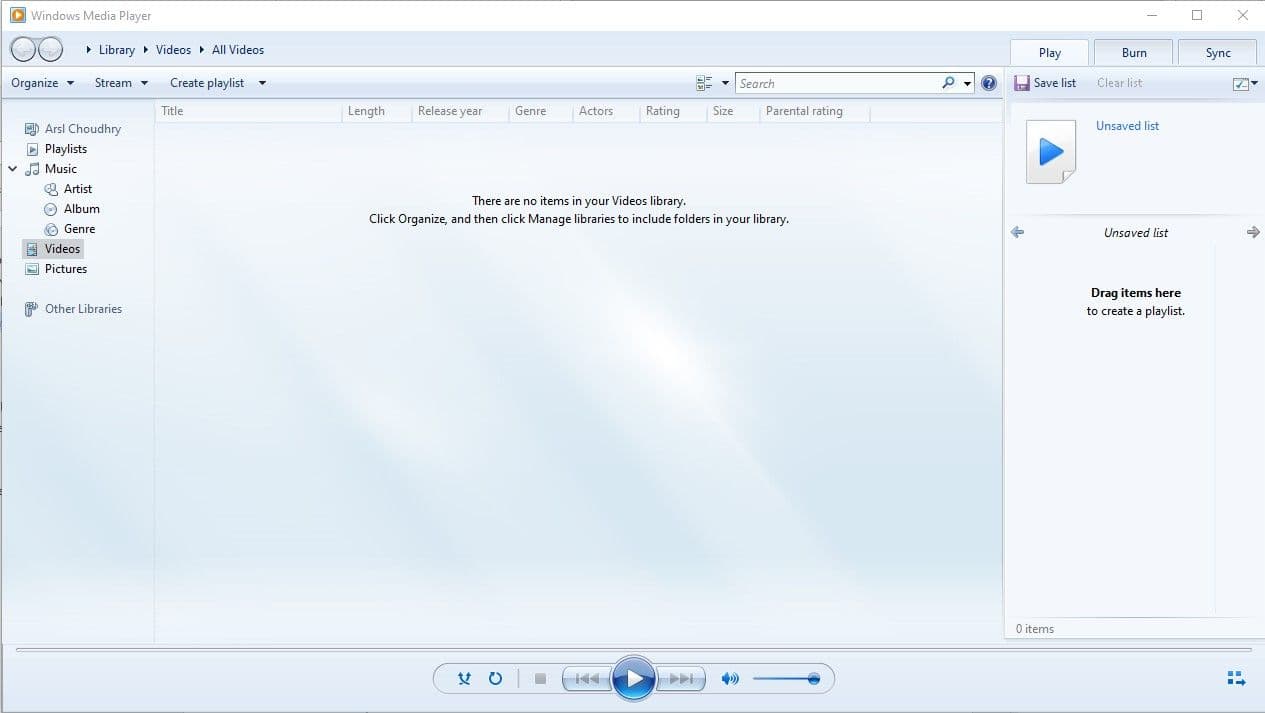Toggle repeat mode on

pos(495,679)
